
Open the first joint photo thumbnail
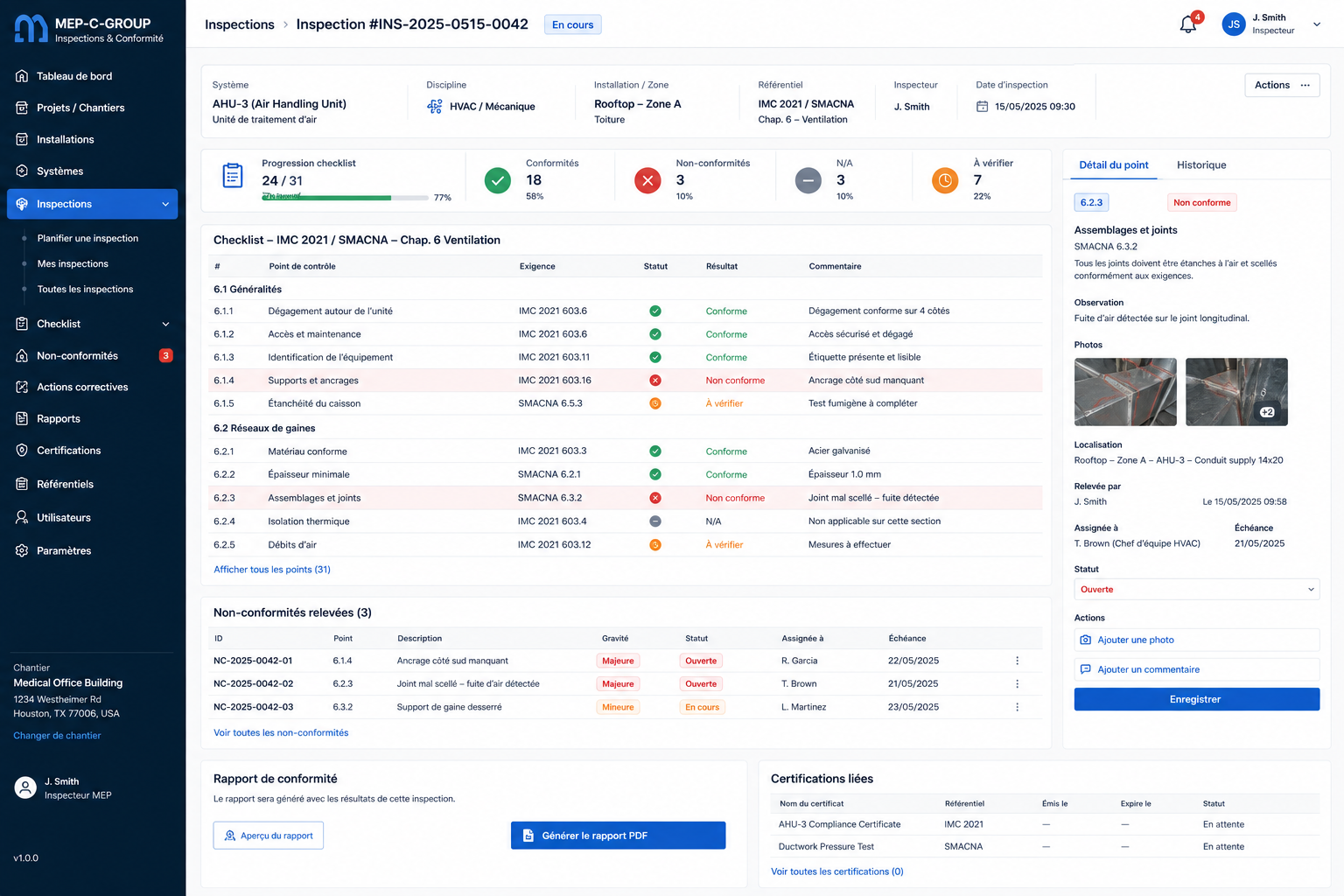pyautogui.click(x=1125, y=392)
